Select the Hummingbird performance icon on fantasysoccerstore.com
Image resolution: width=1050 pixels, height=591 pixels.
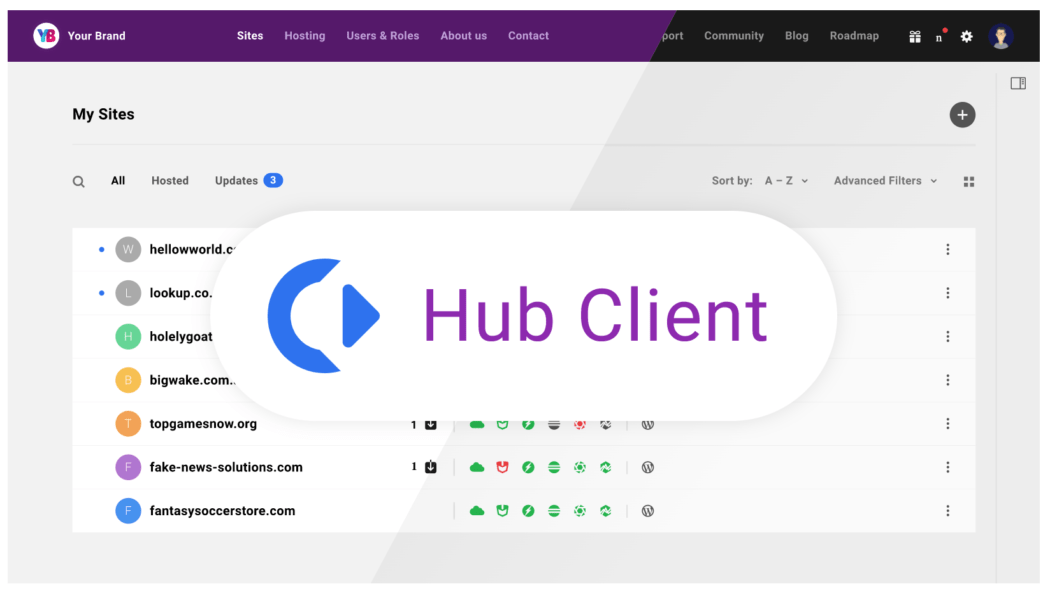coord(528,511)
